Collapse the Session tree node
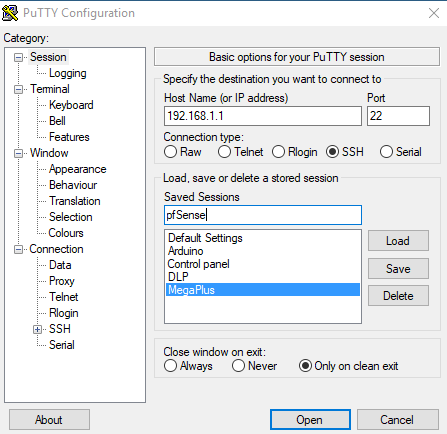Screen dimensions: 447x434 19,58
